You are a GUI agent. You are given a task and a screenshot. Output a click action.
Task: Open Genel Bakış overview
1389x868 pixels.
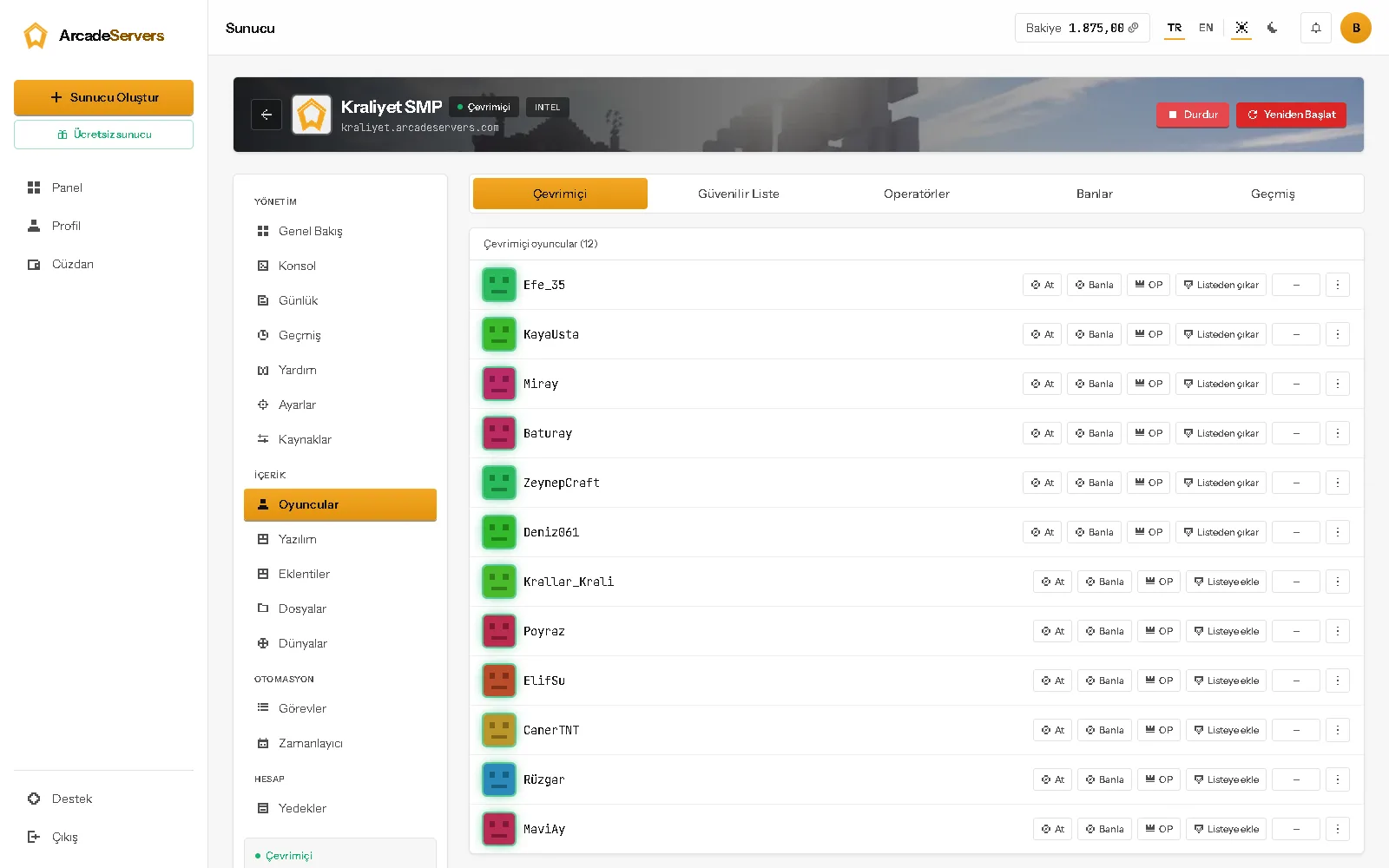click(x=340, y=231)
